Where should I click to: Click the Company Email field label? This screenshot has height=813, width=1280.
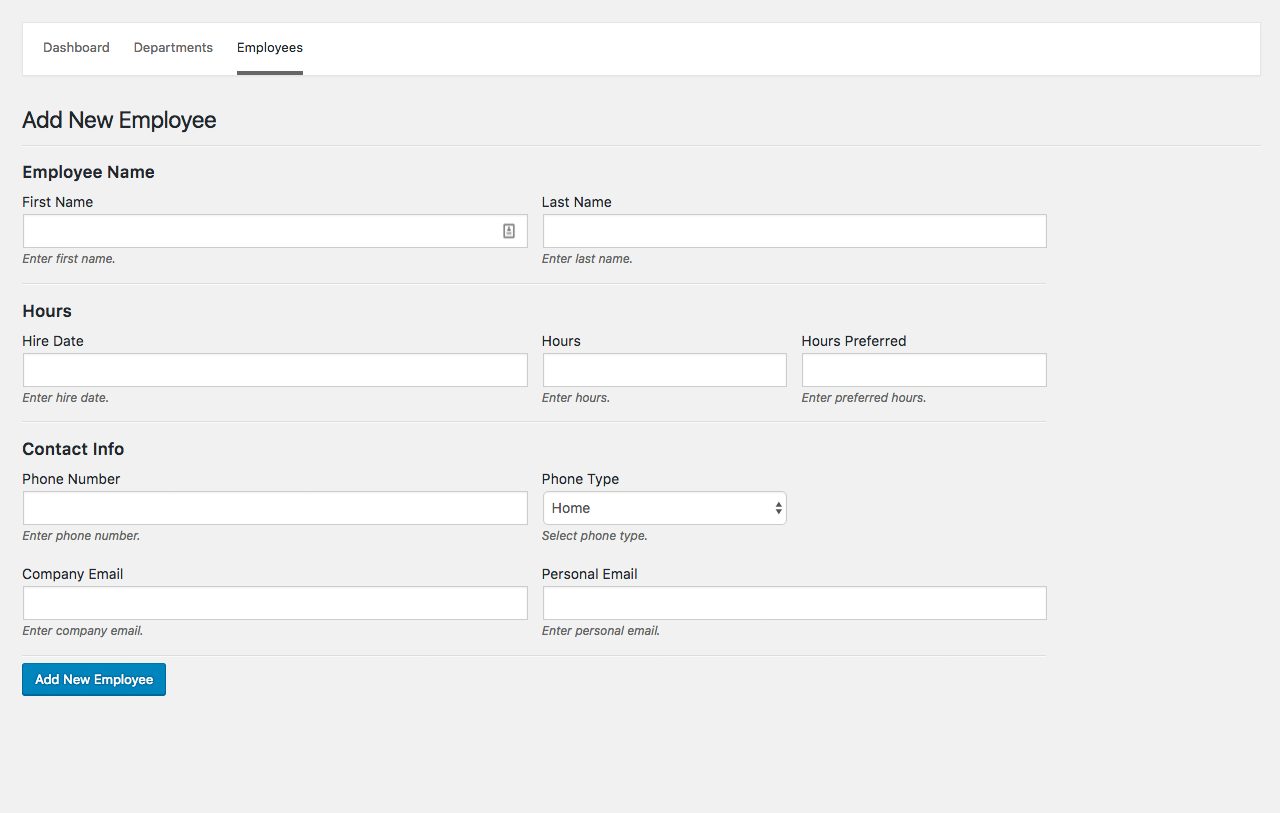tap(73, 574)
